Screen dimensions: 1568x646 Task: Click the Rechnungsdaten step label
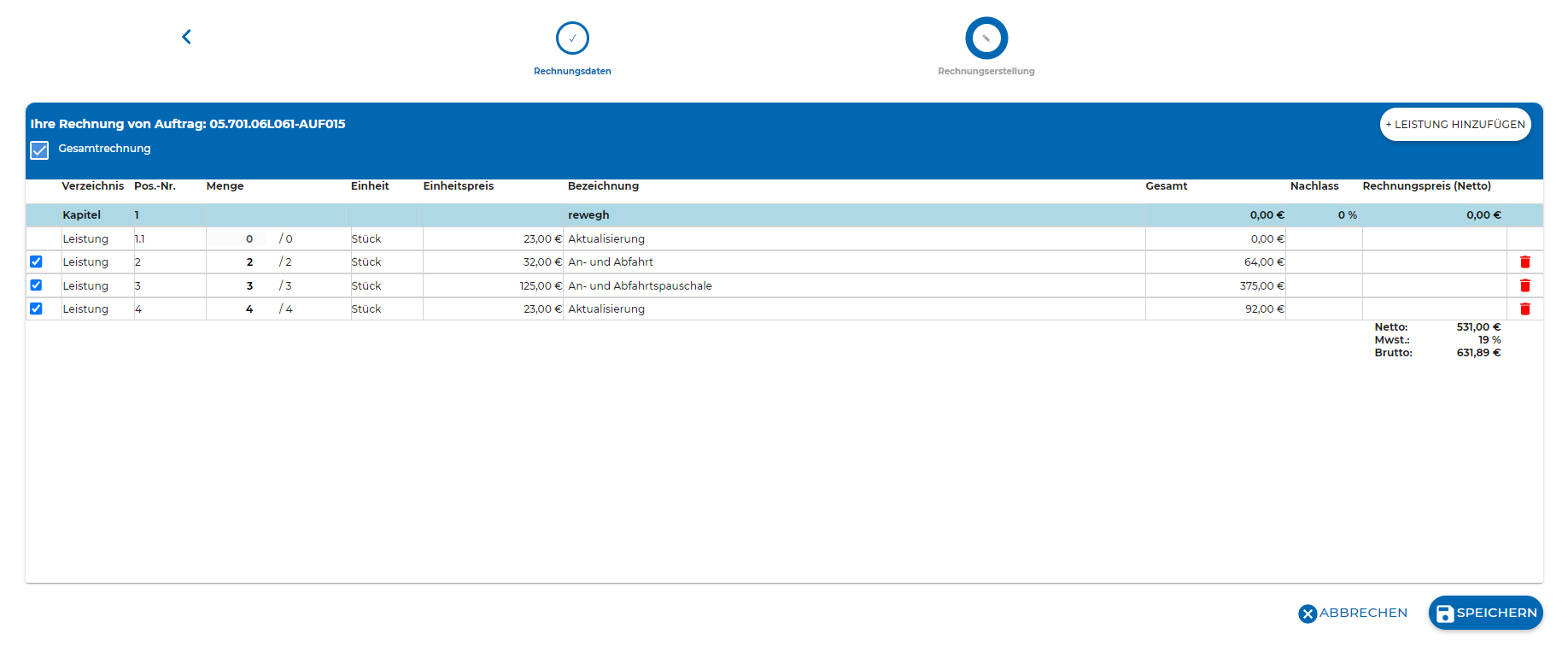[x=572, y=72]
